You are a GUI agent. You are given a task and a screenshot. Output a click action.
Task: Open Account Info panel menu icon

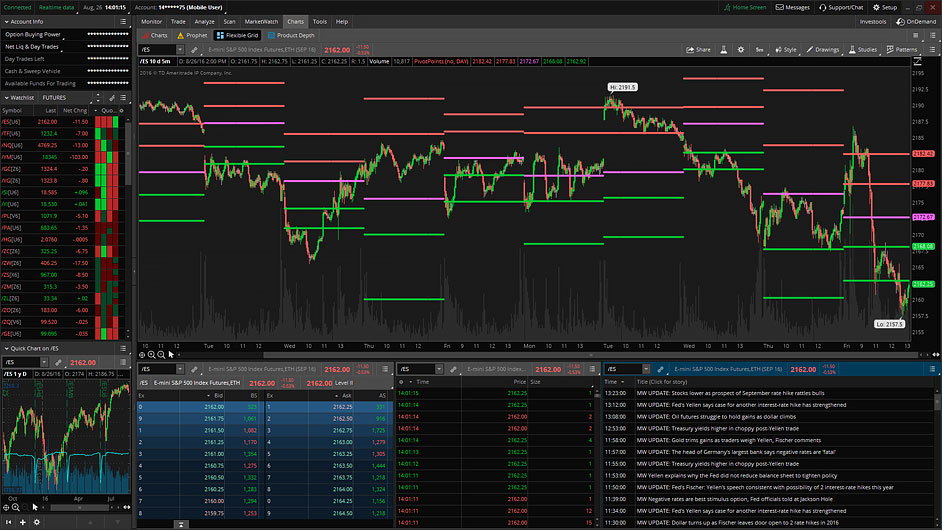123,22
